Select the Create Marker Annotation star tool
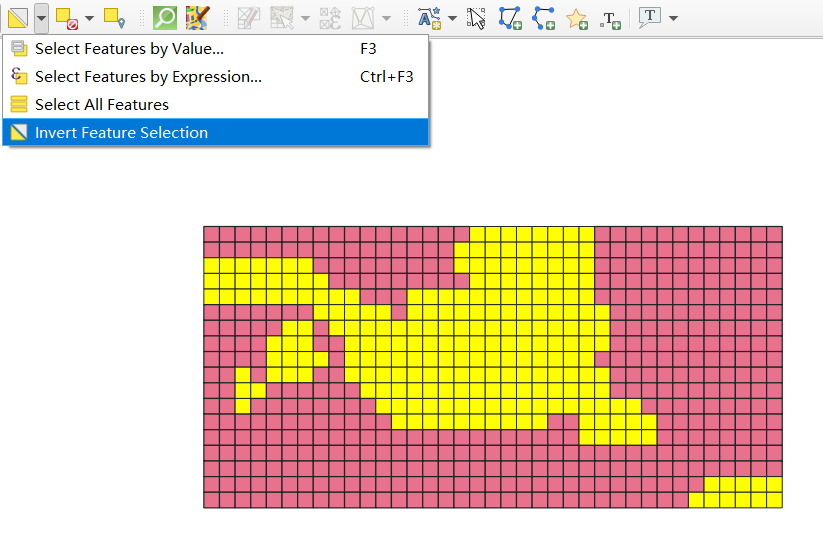Screen dimensions: 823x552 click(576, 19)
